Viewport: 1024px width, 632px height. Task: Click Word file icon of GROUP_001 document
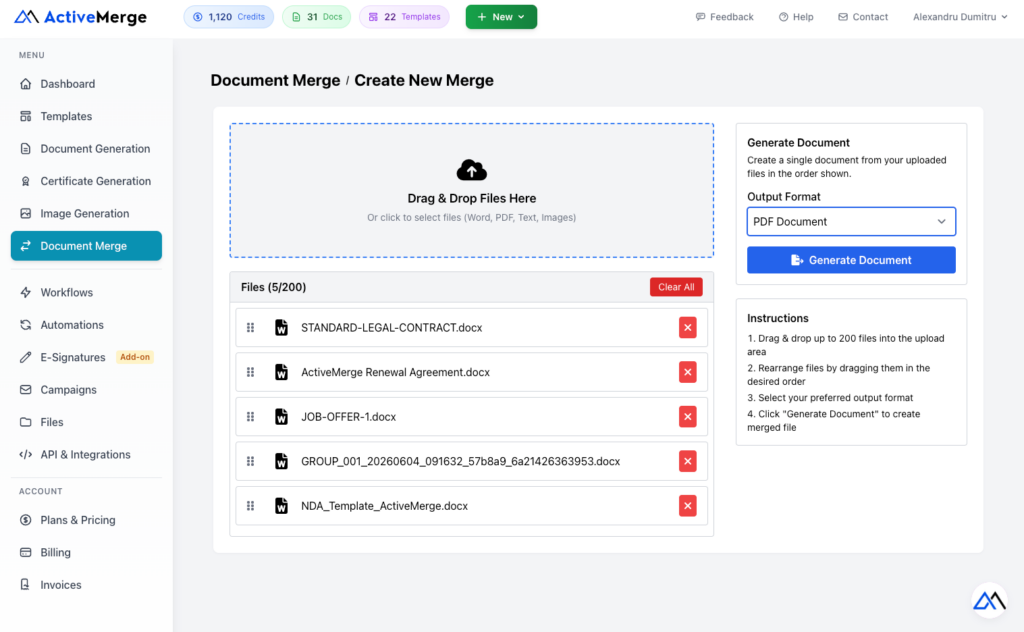(x=281, y=461)
